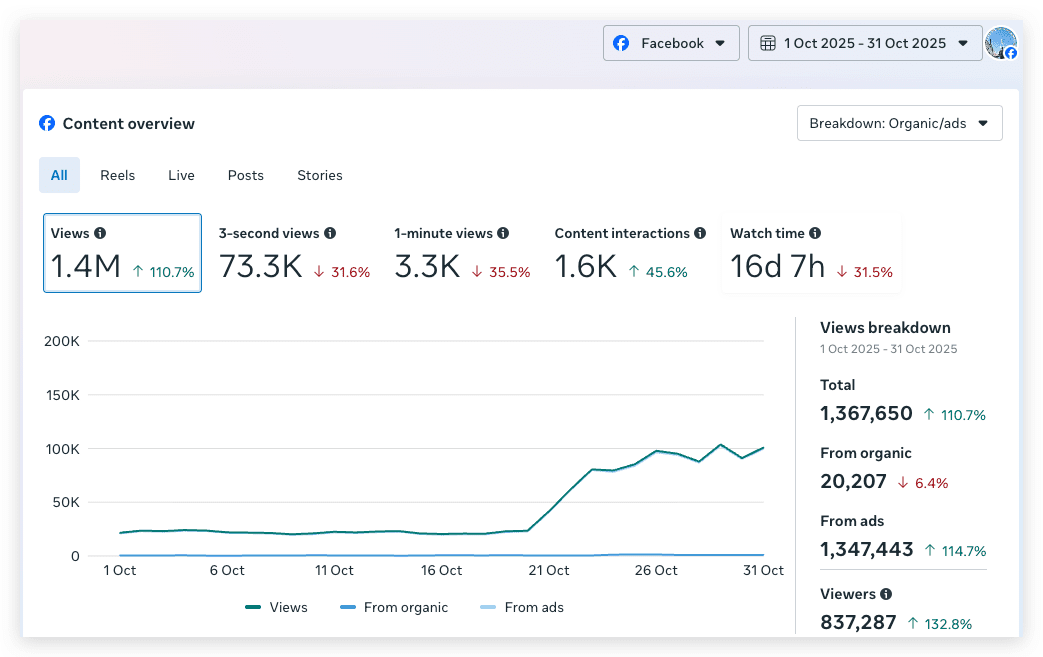The width and height of the screenshot is (1043, 657).
Task: Toggle the Views series in chart legend
Action: 276,607
